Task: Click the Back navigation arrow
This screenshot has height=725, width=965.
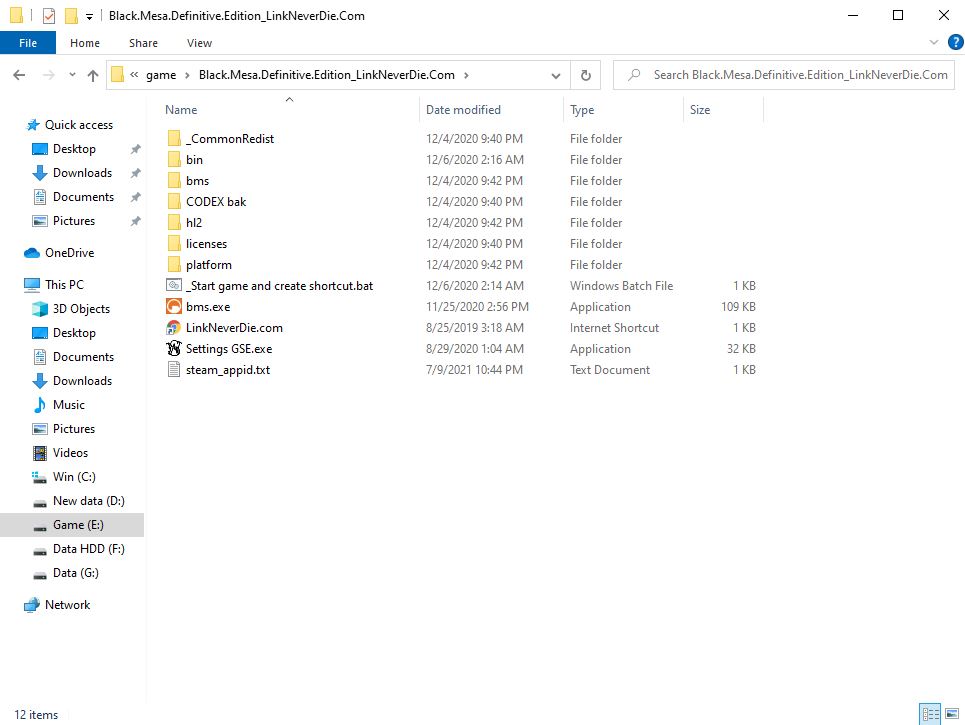Action: click(x=19, y=75)
